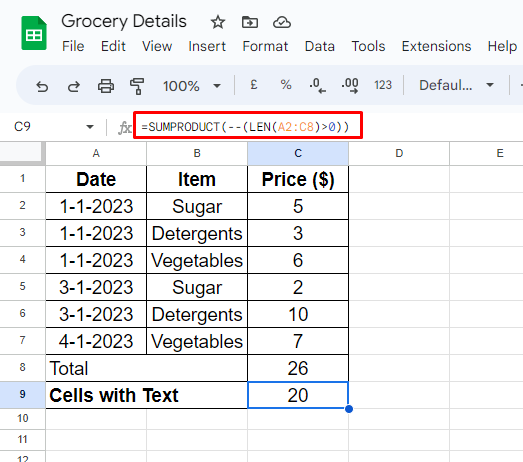Open the 123 more formats button
The height and width of the screenshot is (462, 523).
[x=383, y=85]
